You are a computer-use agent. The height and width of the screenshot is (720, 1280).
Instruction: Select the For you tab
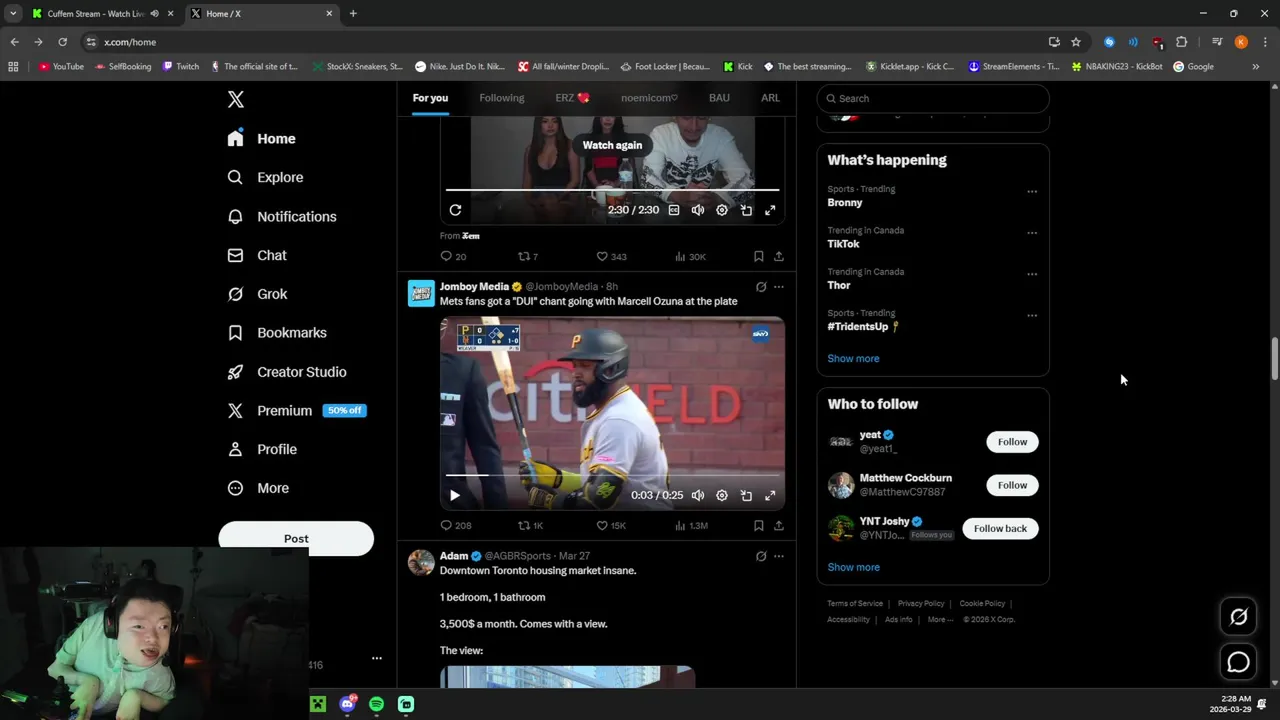430,98
